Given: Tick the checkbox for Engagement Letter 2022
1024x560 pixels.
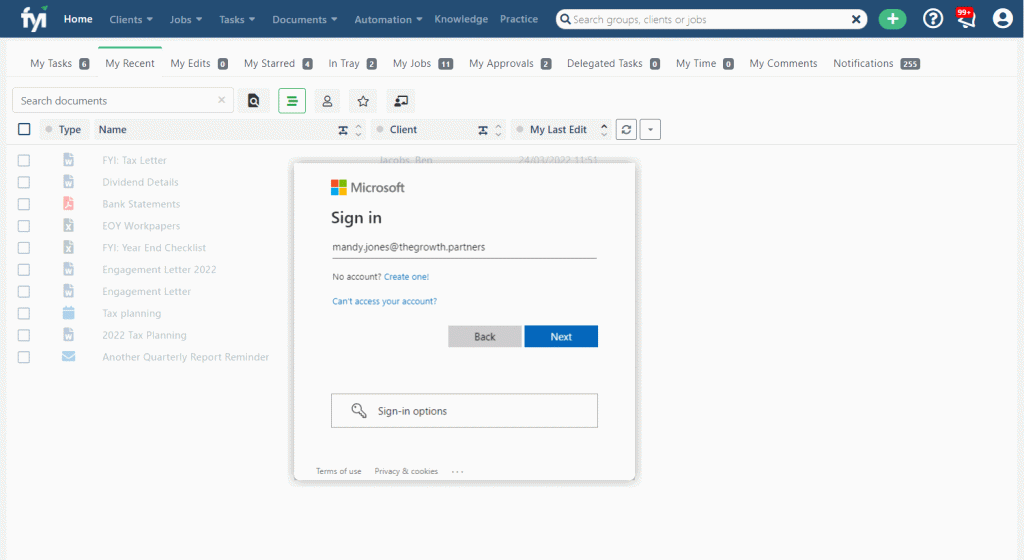Looking at the screenshot, I should pos(24,270).
